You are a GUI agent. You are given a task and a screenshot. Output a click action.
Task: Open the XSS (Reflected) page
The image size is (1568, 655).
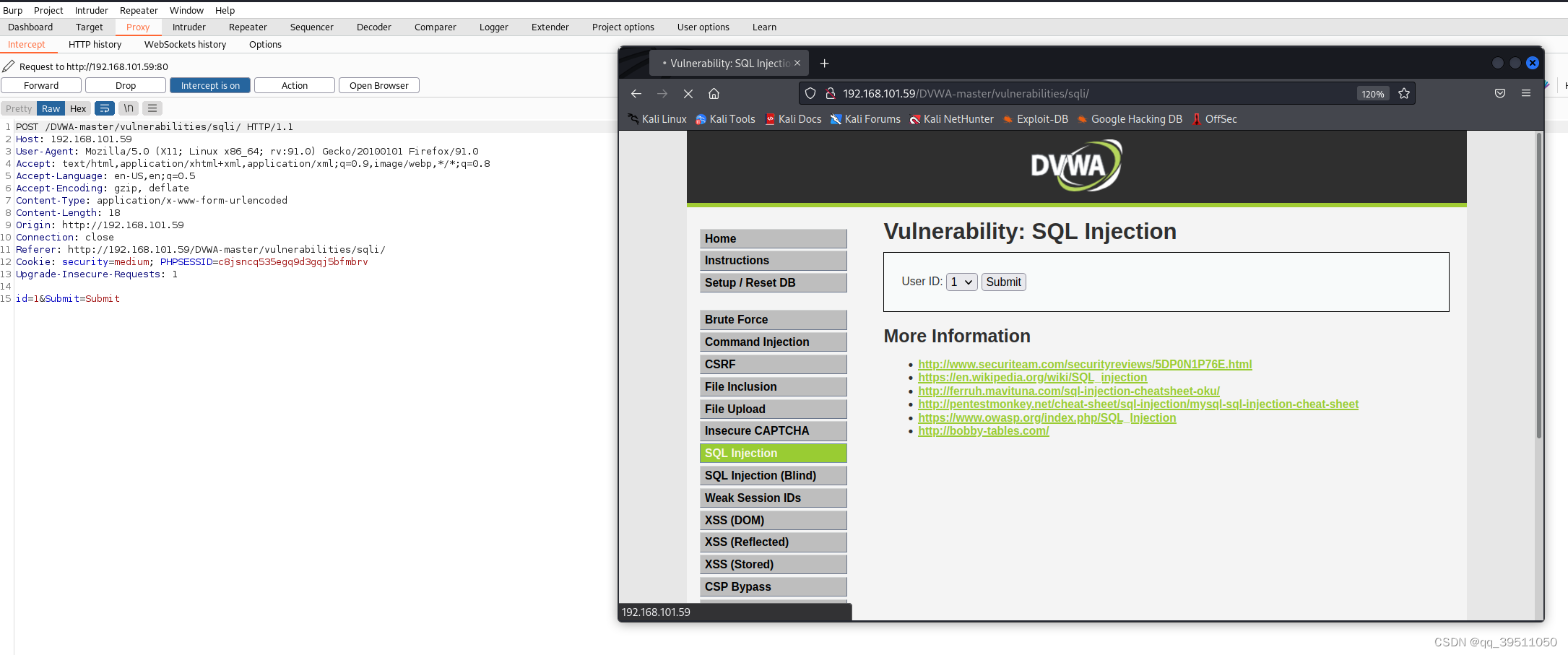coord(773,542)
